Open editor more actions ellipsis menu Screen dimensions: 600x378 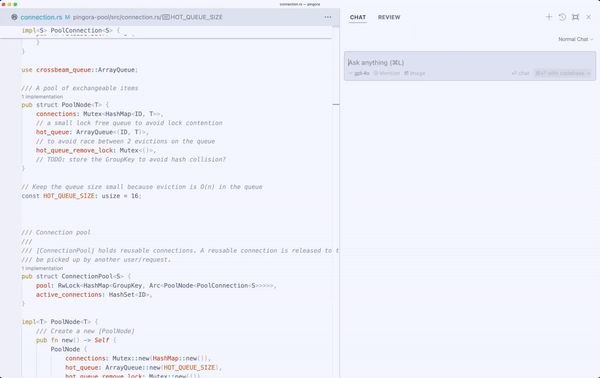click(328, 17)
